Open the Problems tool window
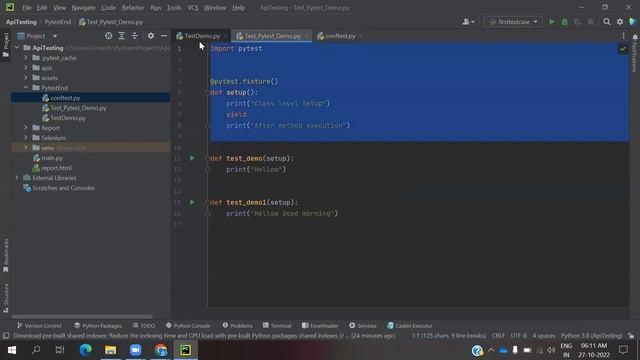Viewport: 640px width, 360px height. (238, 325)
